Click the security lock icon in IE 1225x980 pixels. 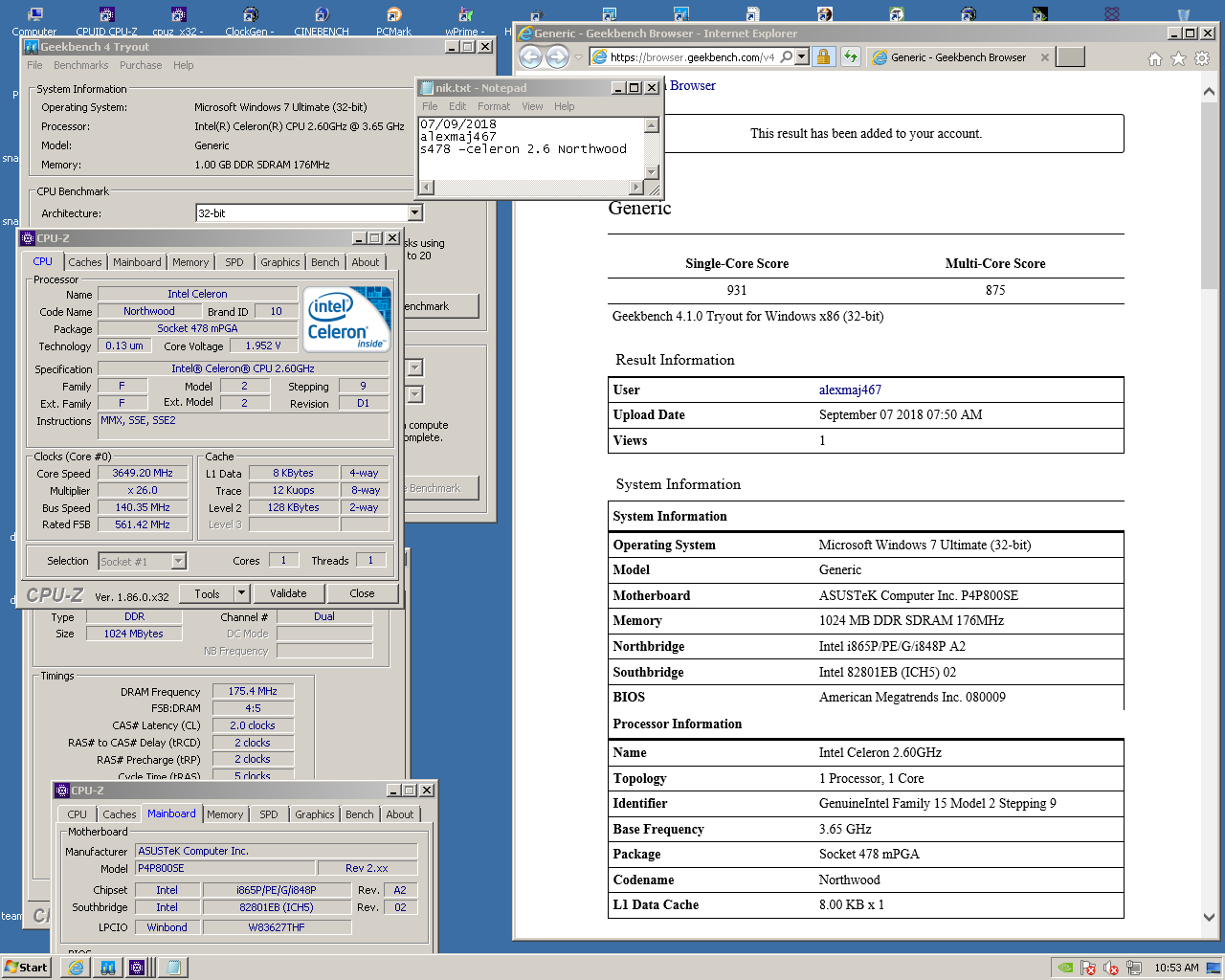pyautogui.click(x=823, y=56)
